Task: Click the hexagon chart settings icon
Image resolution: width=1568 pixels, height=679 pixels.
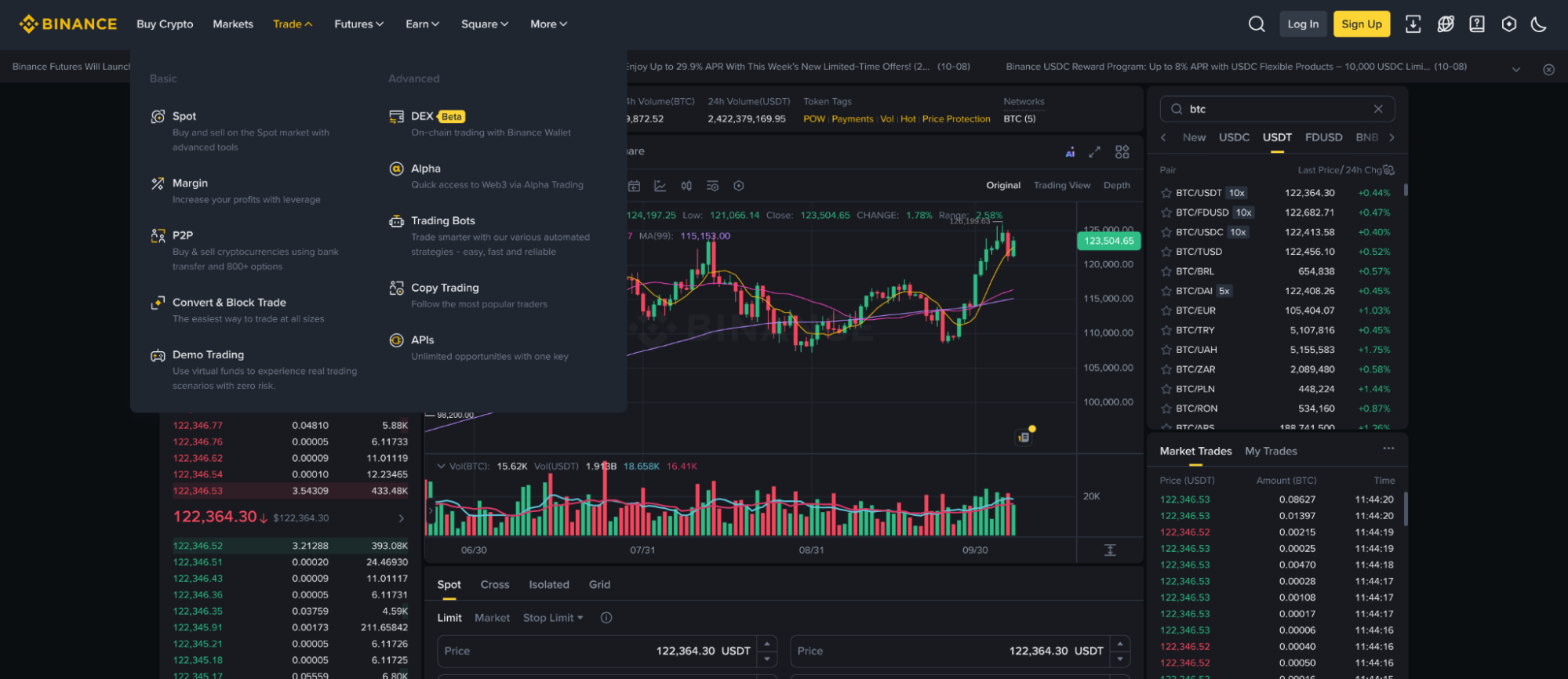Action: tap(738, 186)
